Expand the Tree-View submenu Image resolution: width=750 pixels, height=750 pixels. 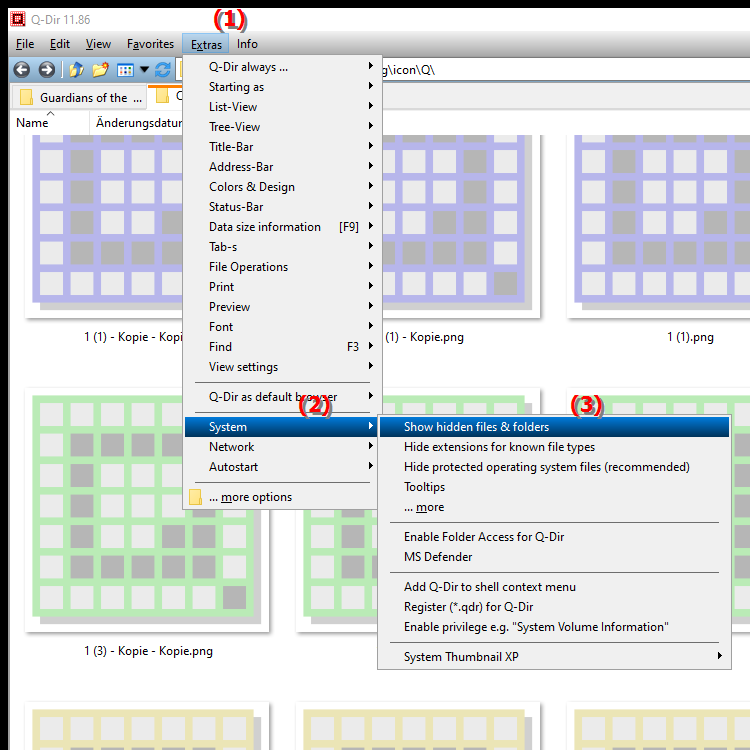[282, 127]
